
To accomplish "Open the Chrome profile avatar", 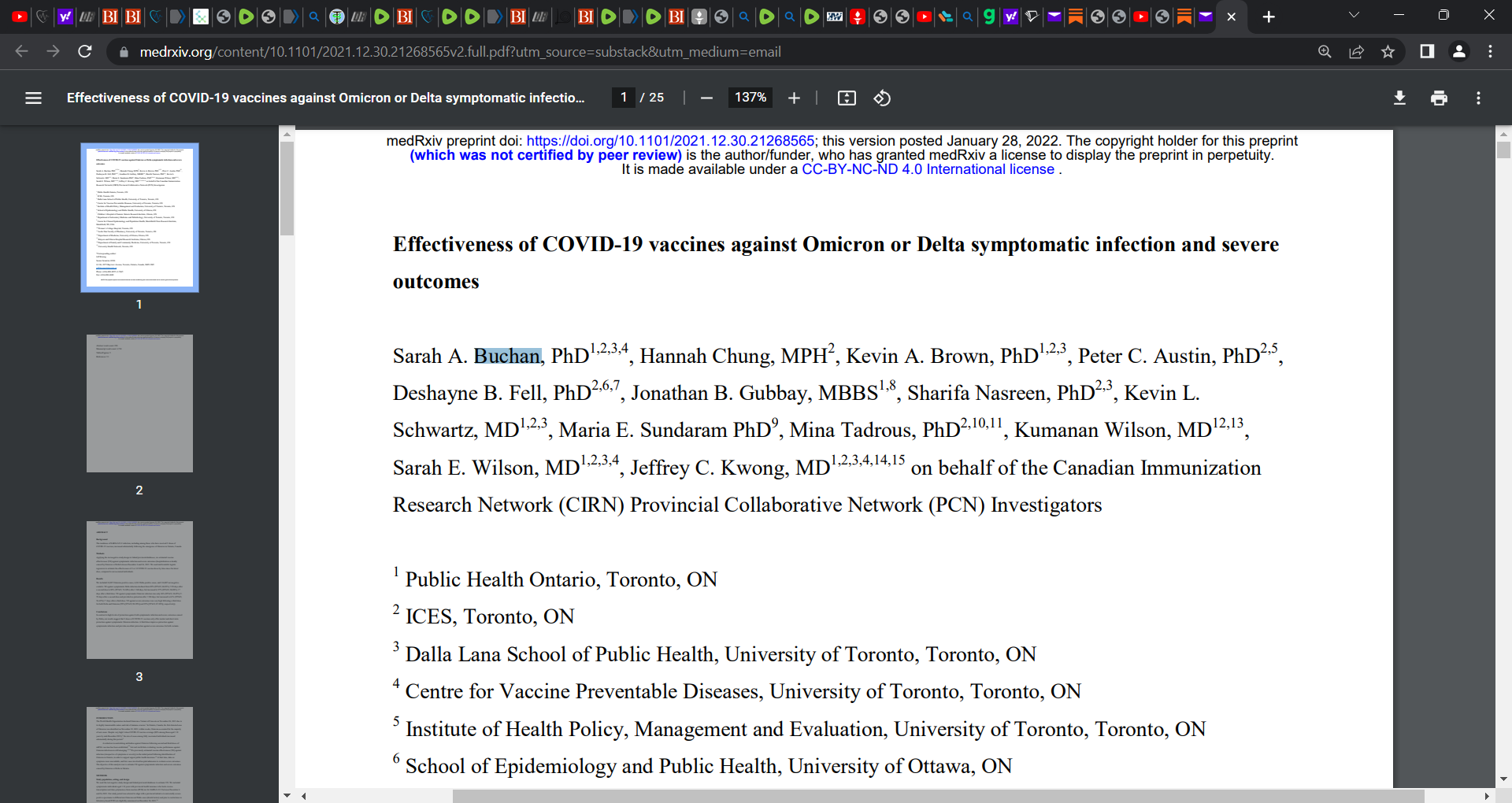I will click(x=1458, y=51).
